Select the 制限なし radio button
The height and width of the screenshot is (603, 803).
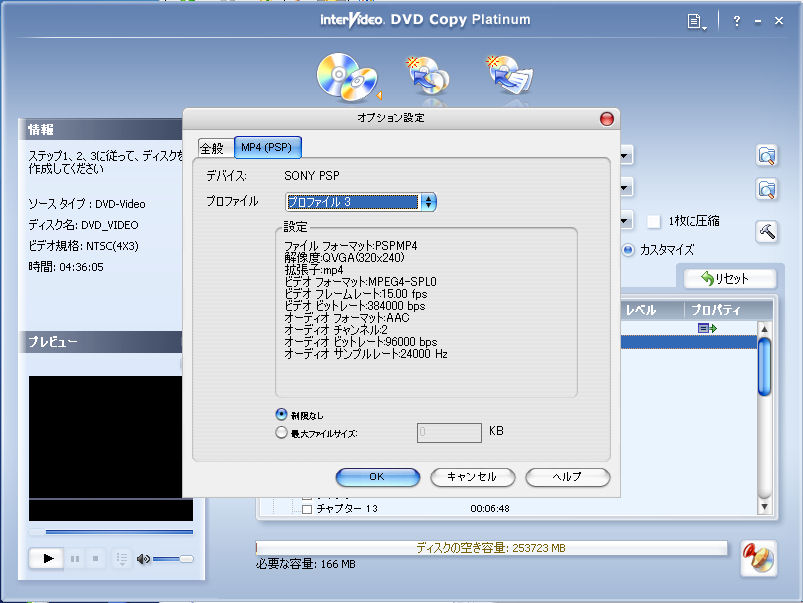tap(281, 415)
